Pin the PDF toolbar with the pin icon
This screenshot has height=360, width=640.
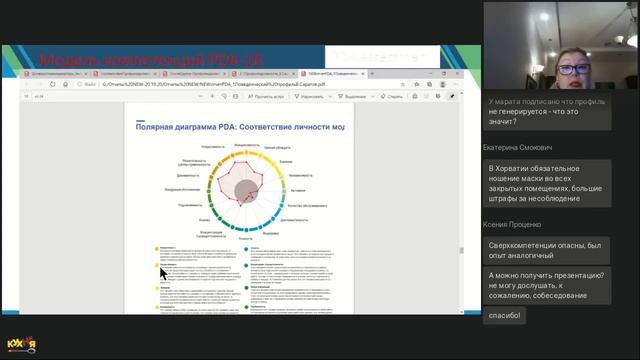(452, 96)
